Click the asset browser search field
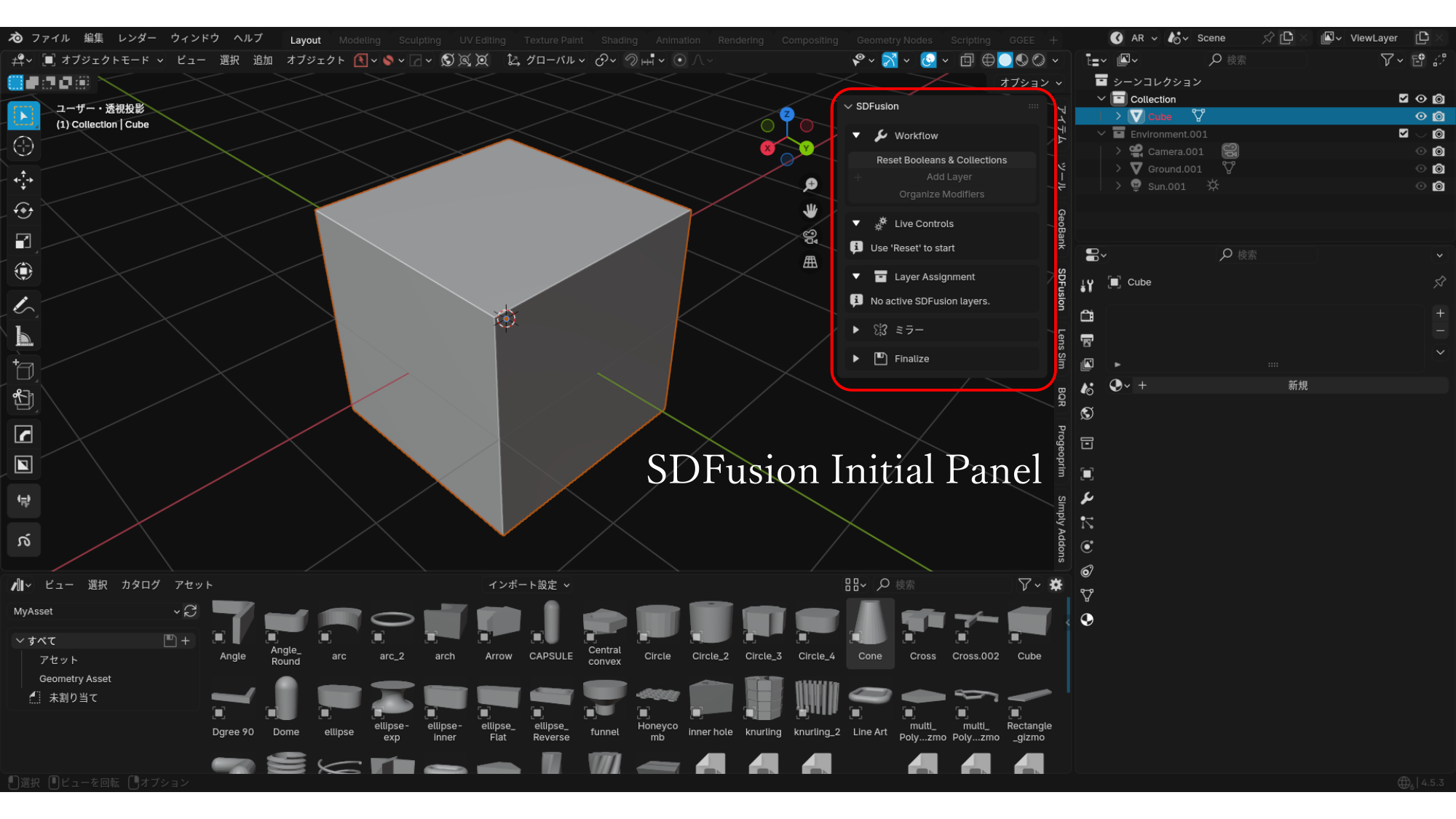1456x819 pixels. pyautogui.click(x=943, y=585)
